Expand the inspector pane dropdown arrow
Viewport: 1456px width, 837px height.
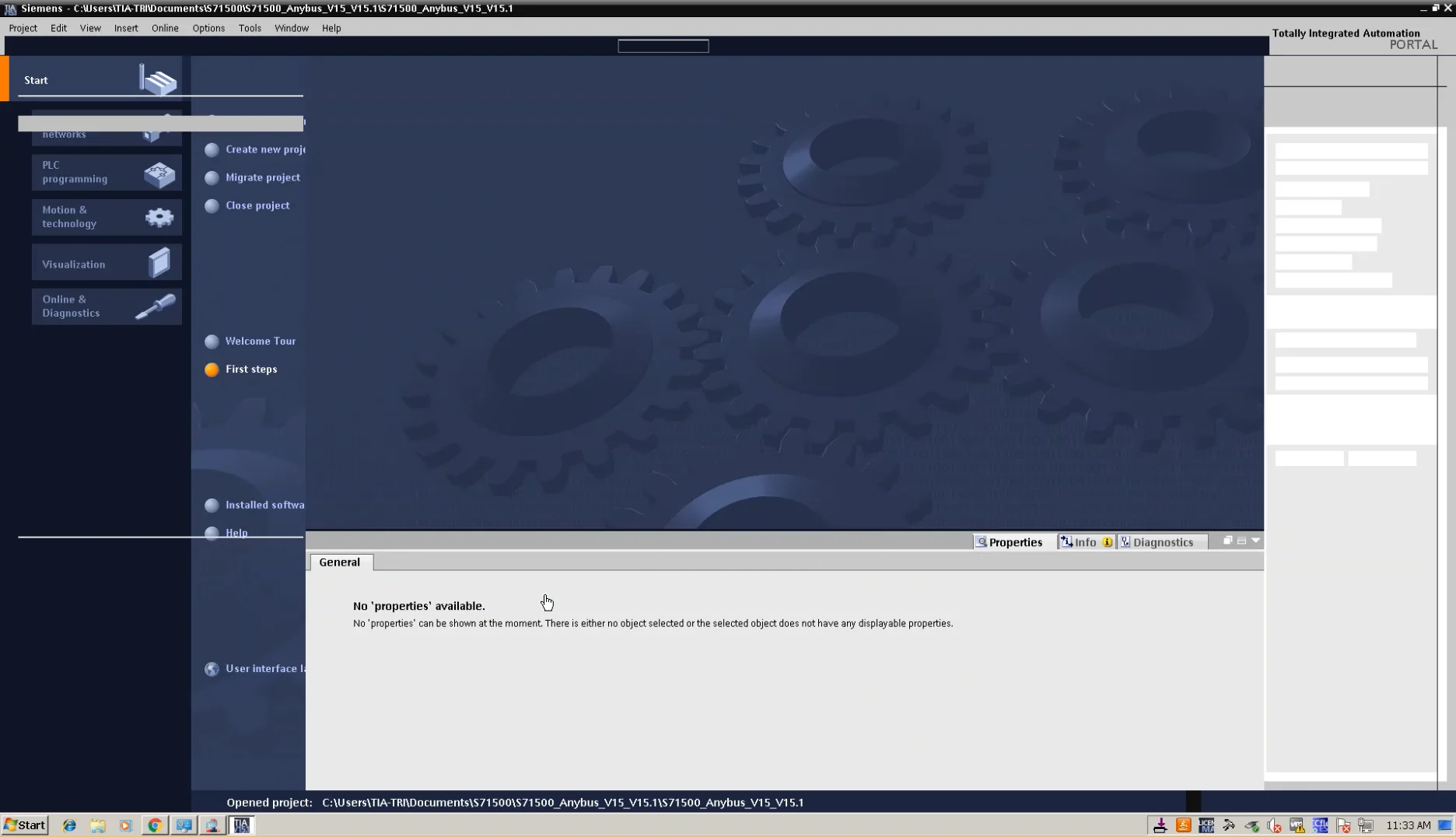(1254, 541)
